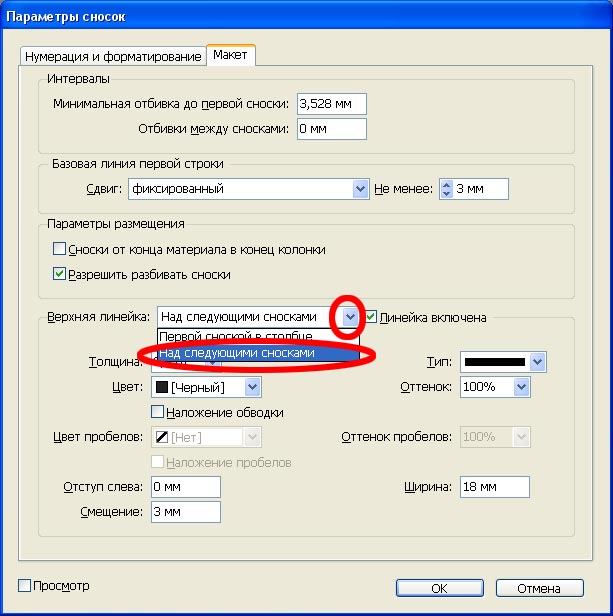The image size is (613, 616).
Task: Edit the Ширина 18 мм field
Action: point(495,487)
